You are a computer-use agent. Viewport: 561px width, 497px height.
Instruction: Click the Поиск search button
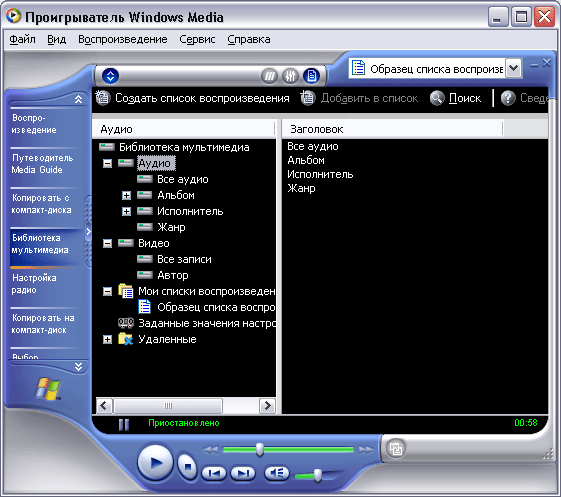pos(455,98)
